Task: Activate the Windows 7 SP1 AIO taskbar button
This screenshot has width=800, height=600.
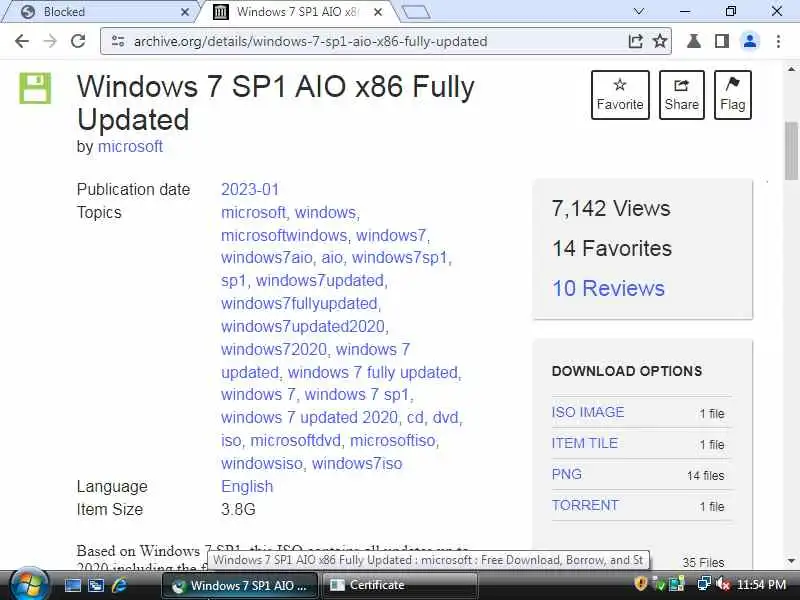Action: click(240, 585)
